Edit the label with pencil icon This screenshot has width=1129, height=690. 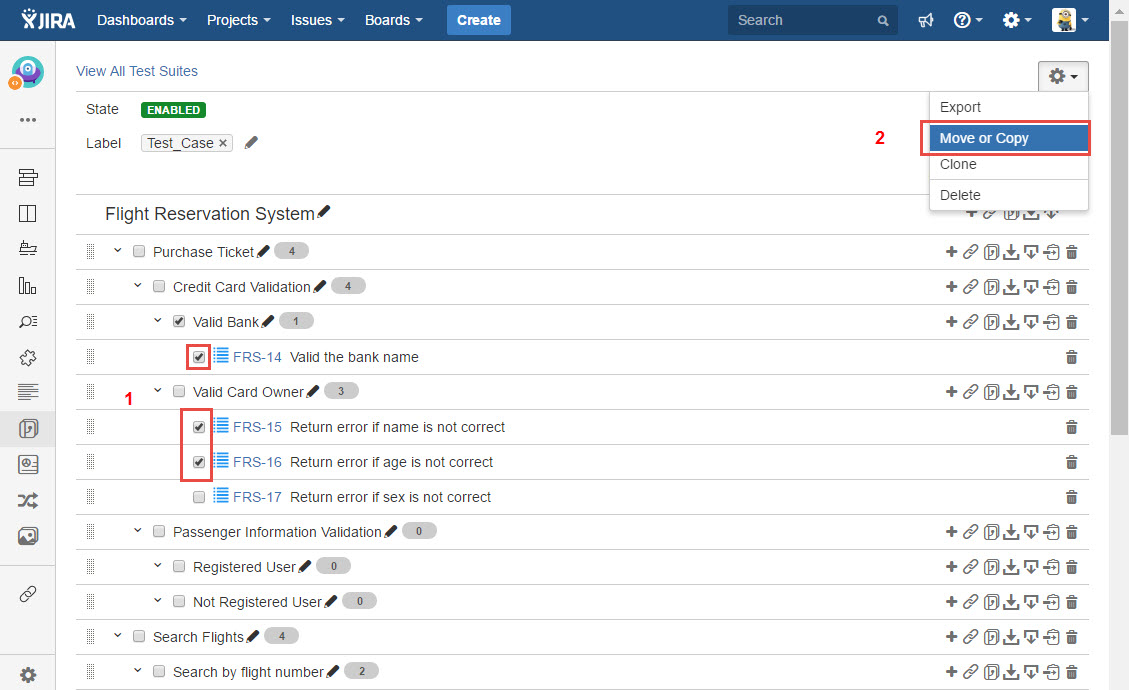click(x=251, y=143)
